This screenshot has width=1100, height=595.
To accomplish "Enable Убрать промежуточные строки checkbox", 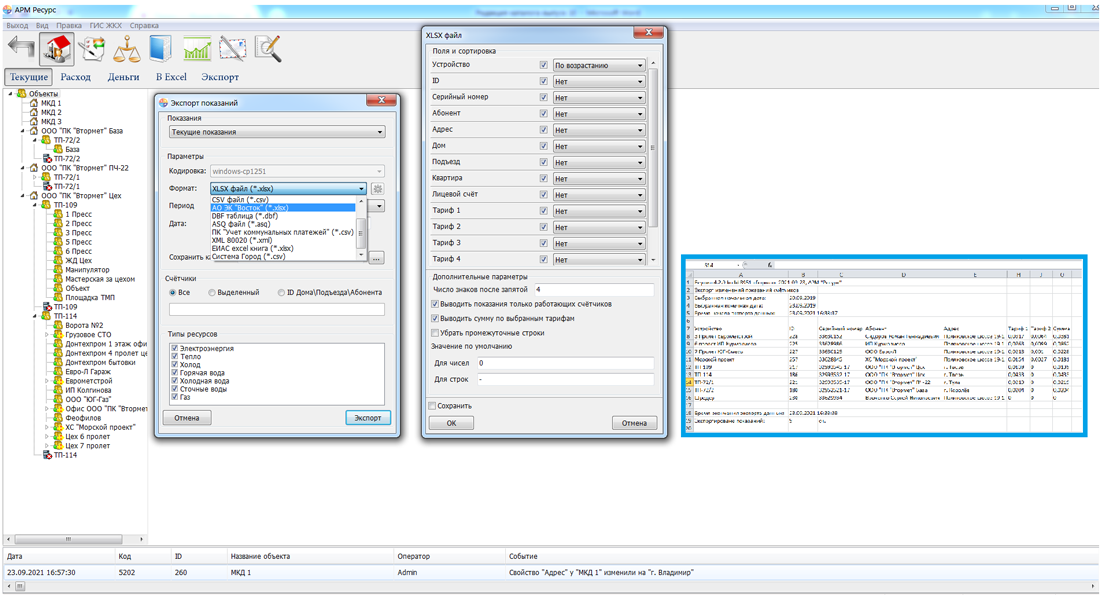I will pyautogui.click(x=435, y=333).
